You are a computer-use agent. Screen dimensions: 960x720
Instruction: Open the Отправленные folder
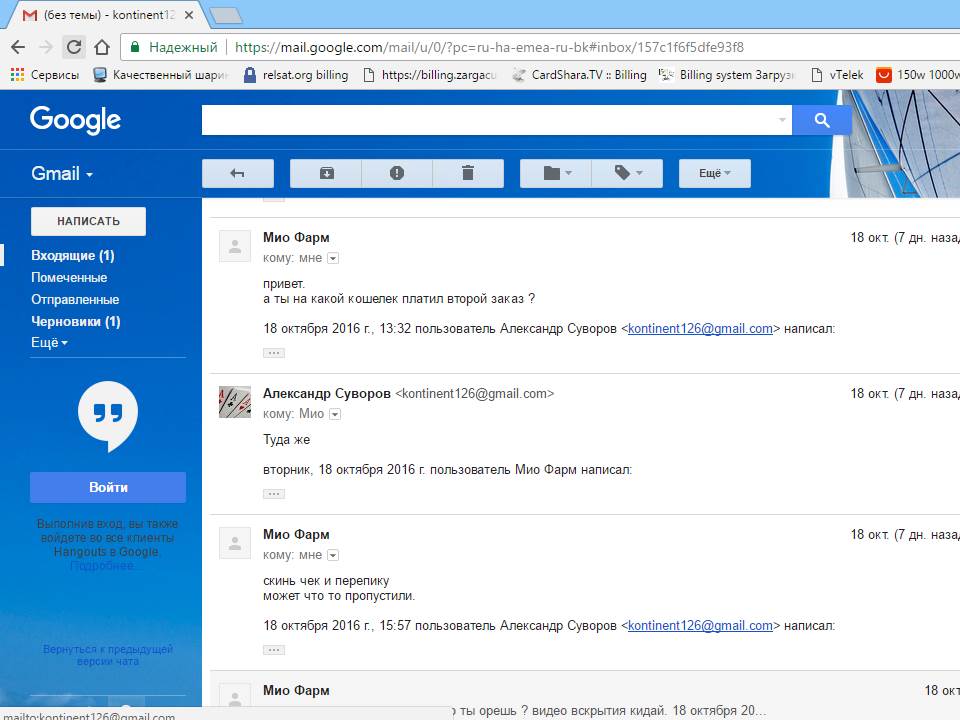[75, 300]
